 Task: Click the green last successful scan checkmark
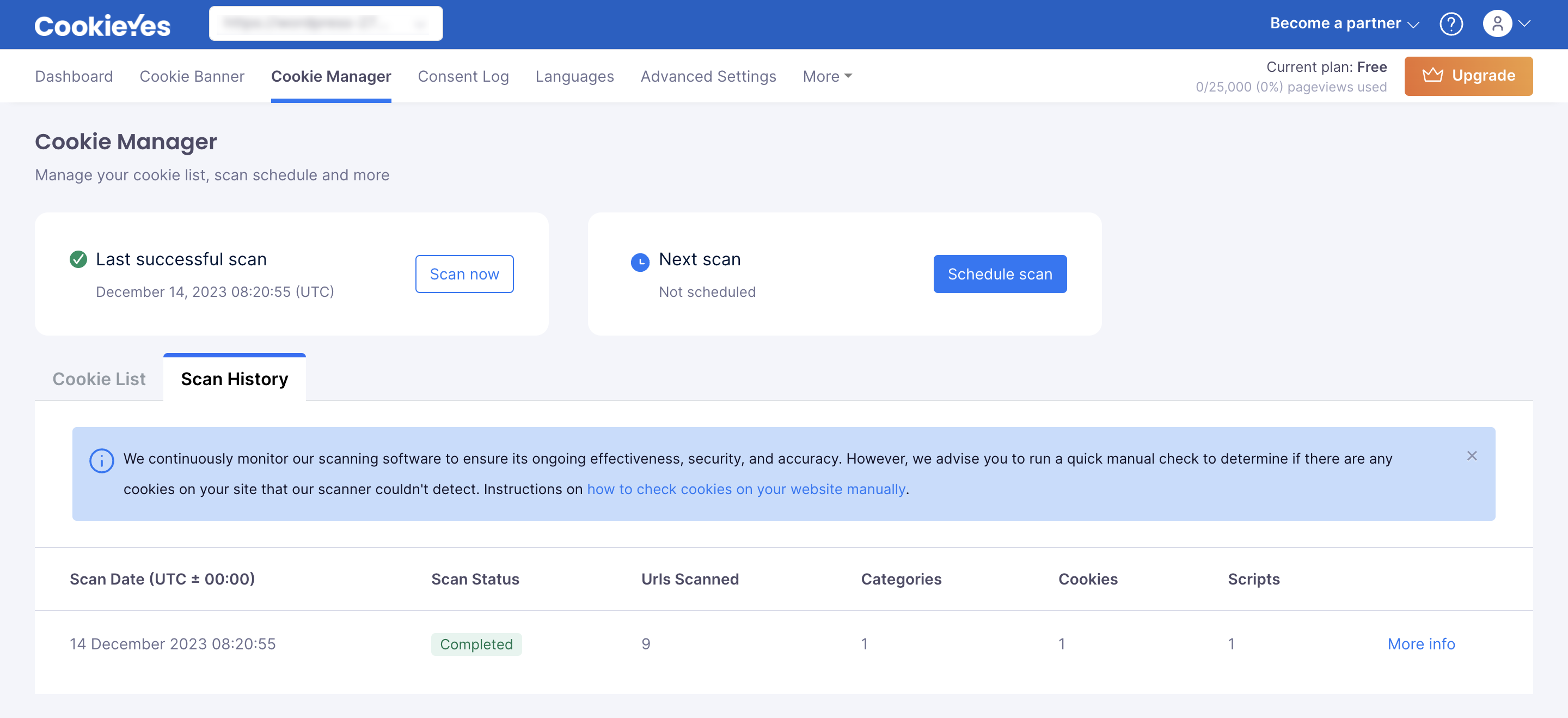point(78,259)
